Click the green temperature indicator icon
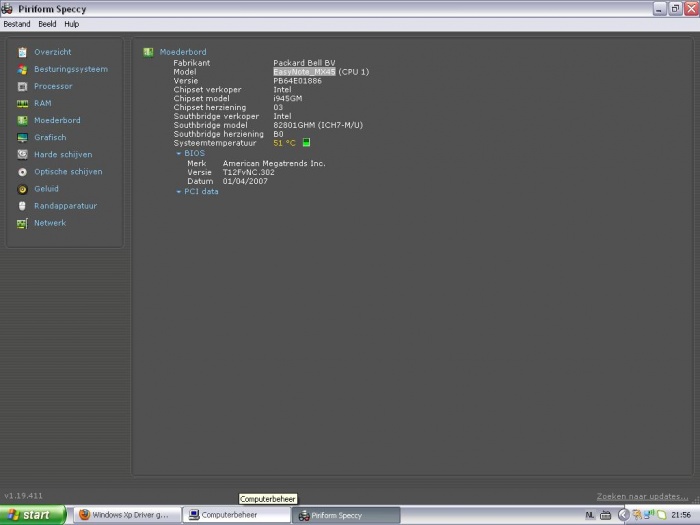Screen dimensions: 700x525 point(306,142)
